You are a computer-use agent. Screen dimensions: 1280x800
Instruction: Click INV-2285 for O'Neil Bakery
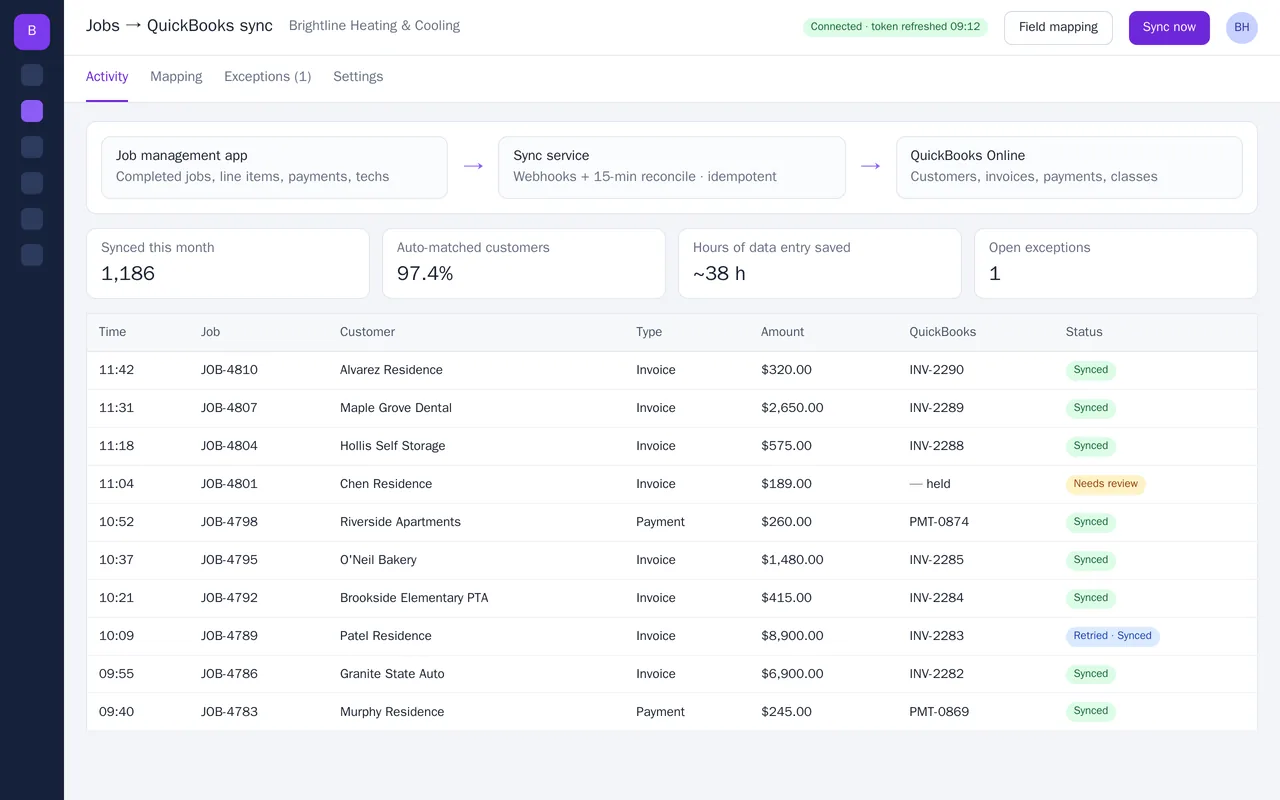937,560
